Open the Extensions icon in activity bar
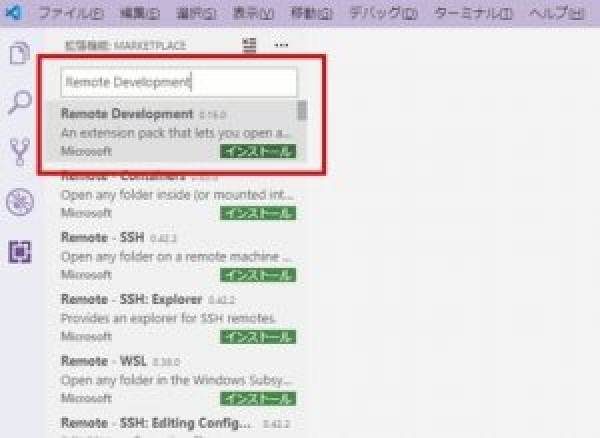This screenshot has width=600, height=438. coord(20,252)
